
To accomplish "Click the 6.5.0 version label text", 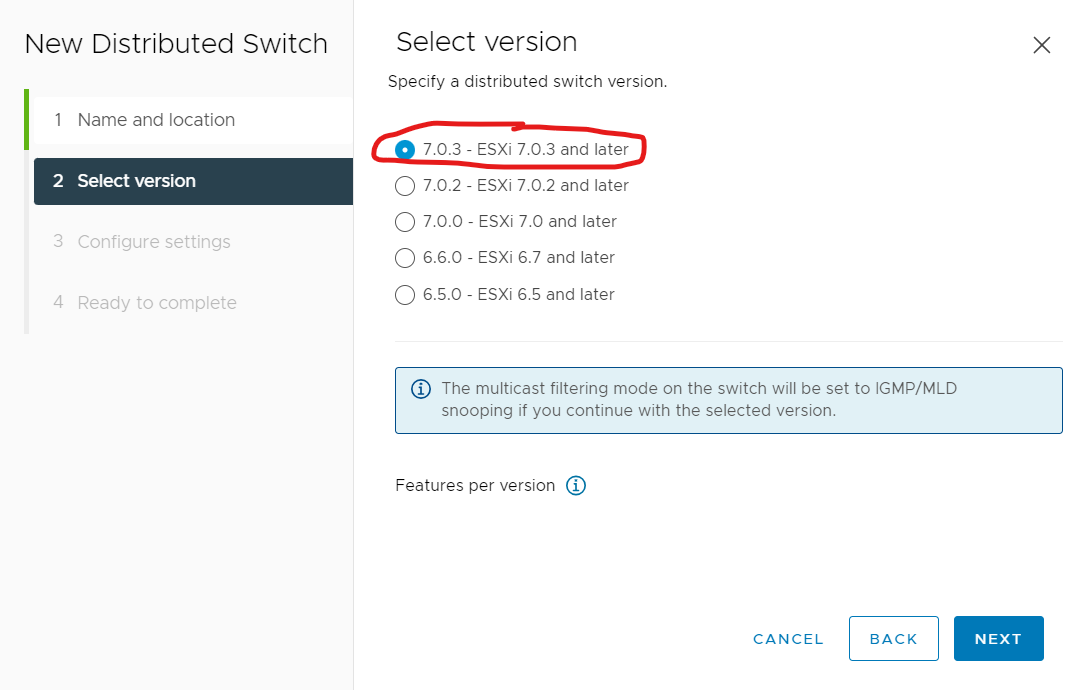I will 518,294.
